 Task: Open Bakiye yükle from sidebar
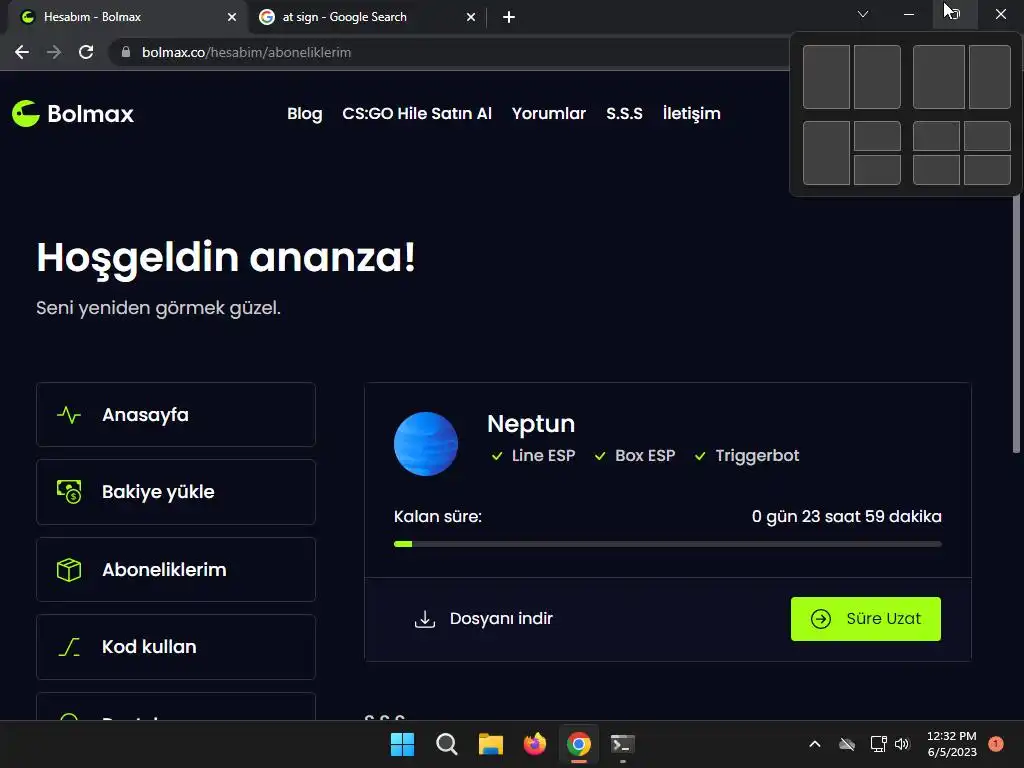(176, 492)
